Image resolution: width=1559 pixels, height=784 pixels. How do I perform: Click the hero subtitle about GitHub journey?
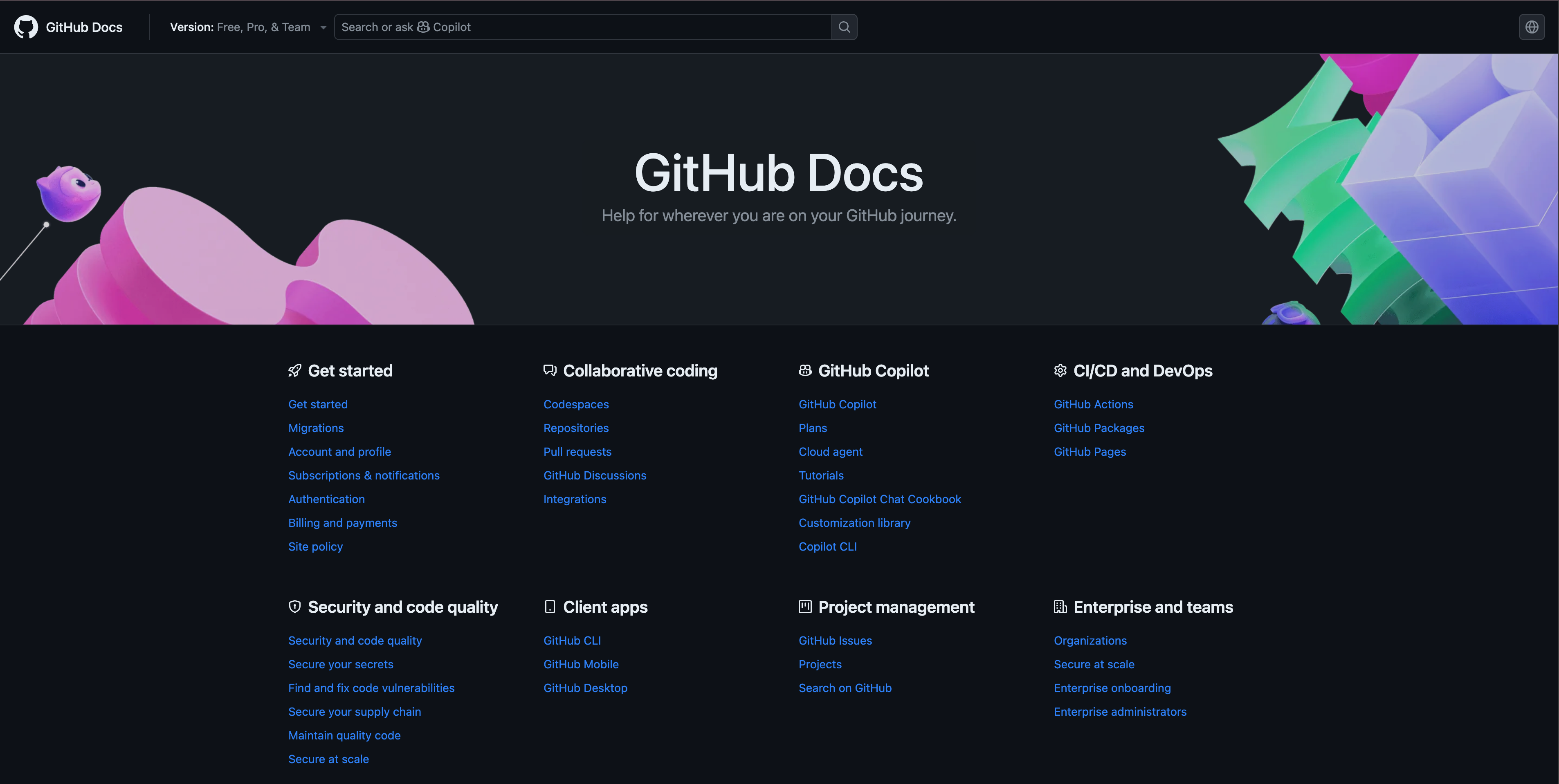(779, 215)
